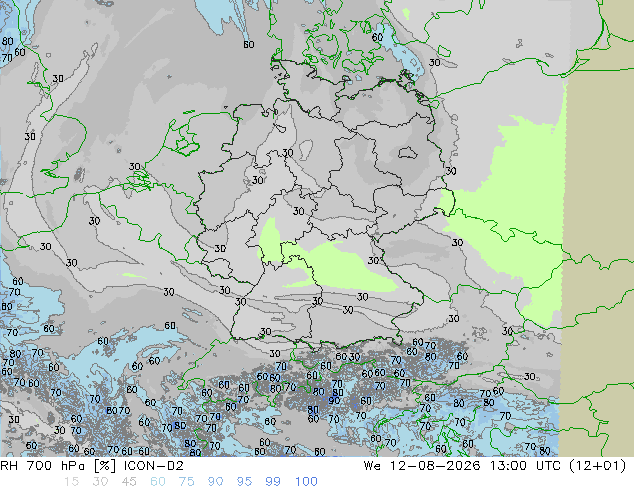This screenshot has width=634, height=490.
Task: Select the legend value "95"
Action: tap(244, 482)
